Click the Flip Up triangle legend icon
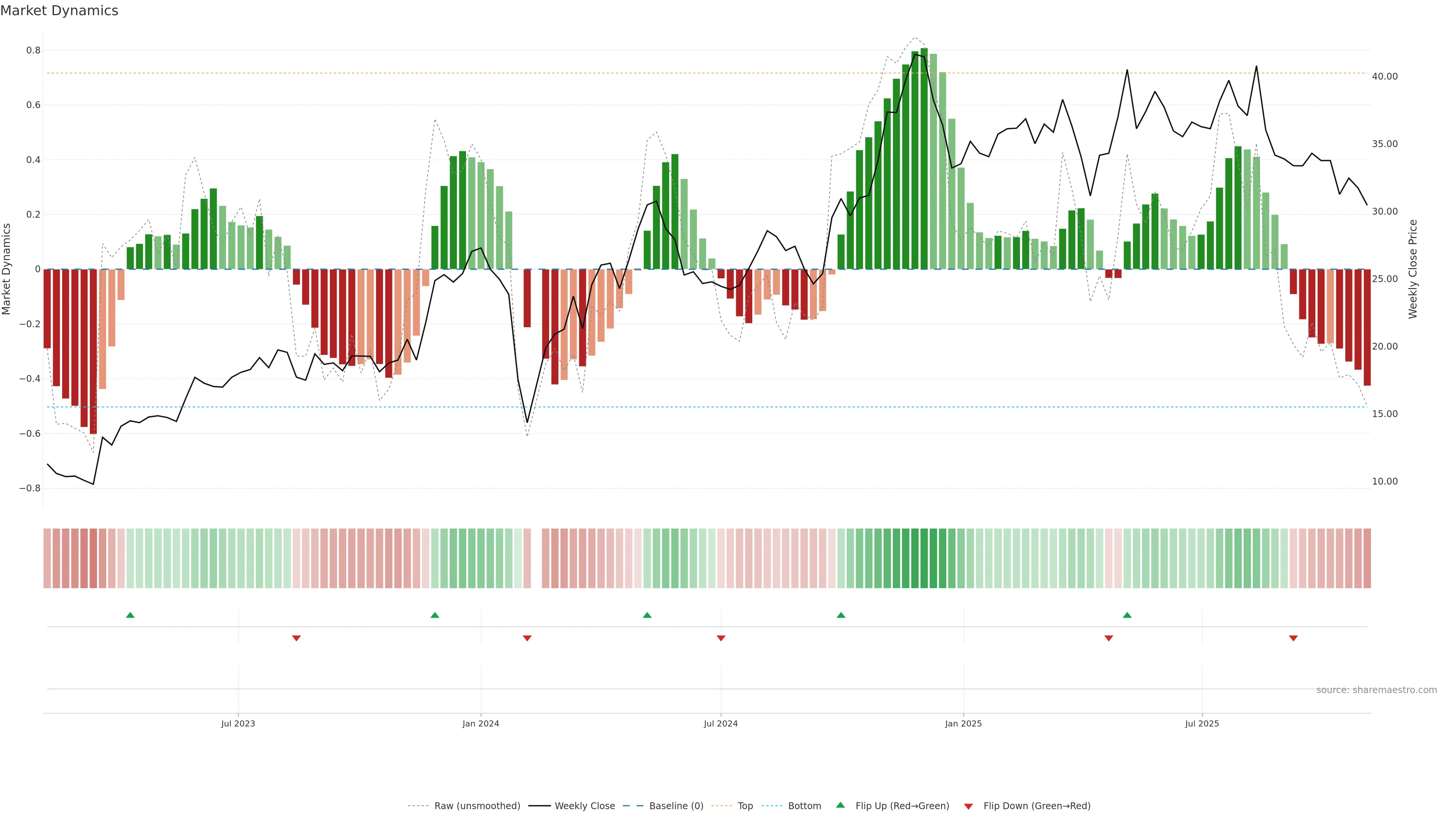The height and width of the screenshot is (819, 1456). click(x=841, y=805)
